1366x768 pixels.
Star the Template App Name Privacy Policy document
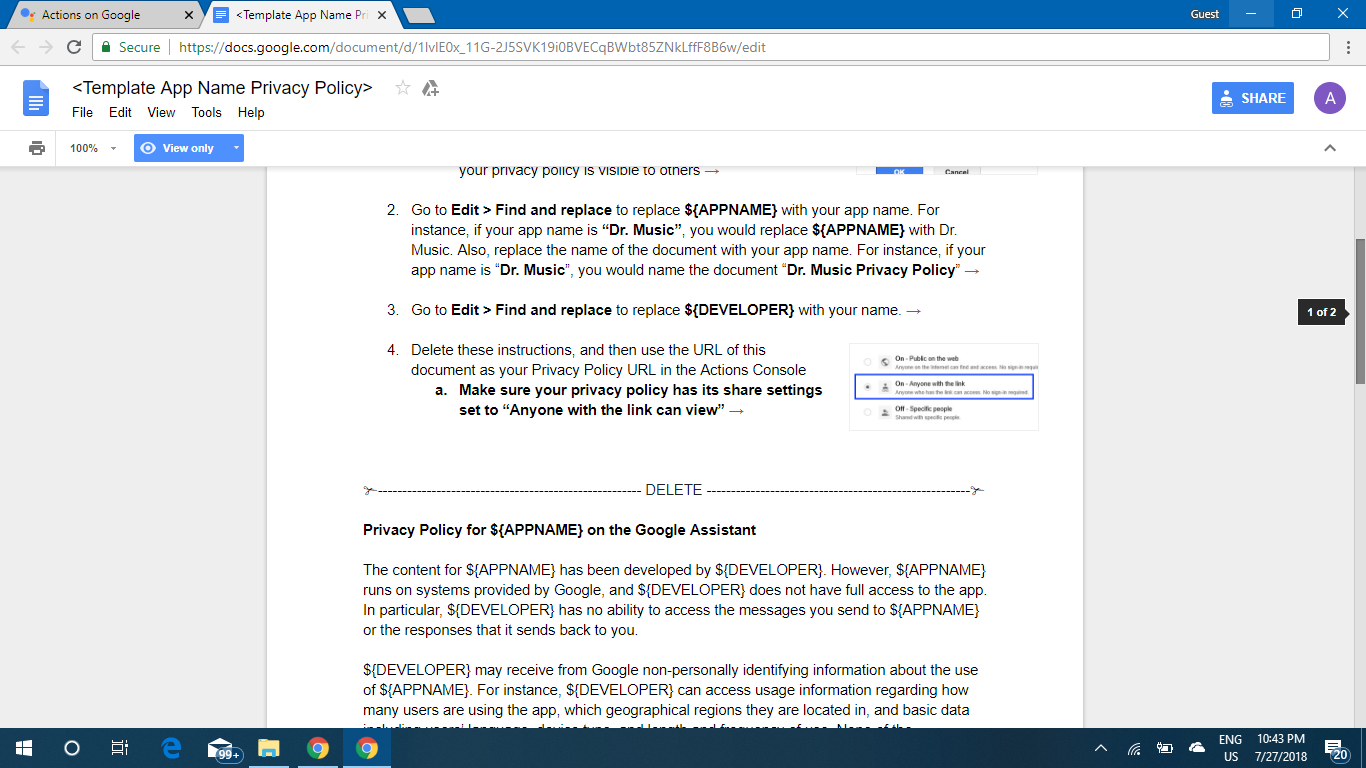[403, 88]
